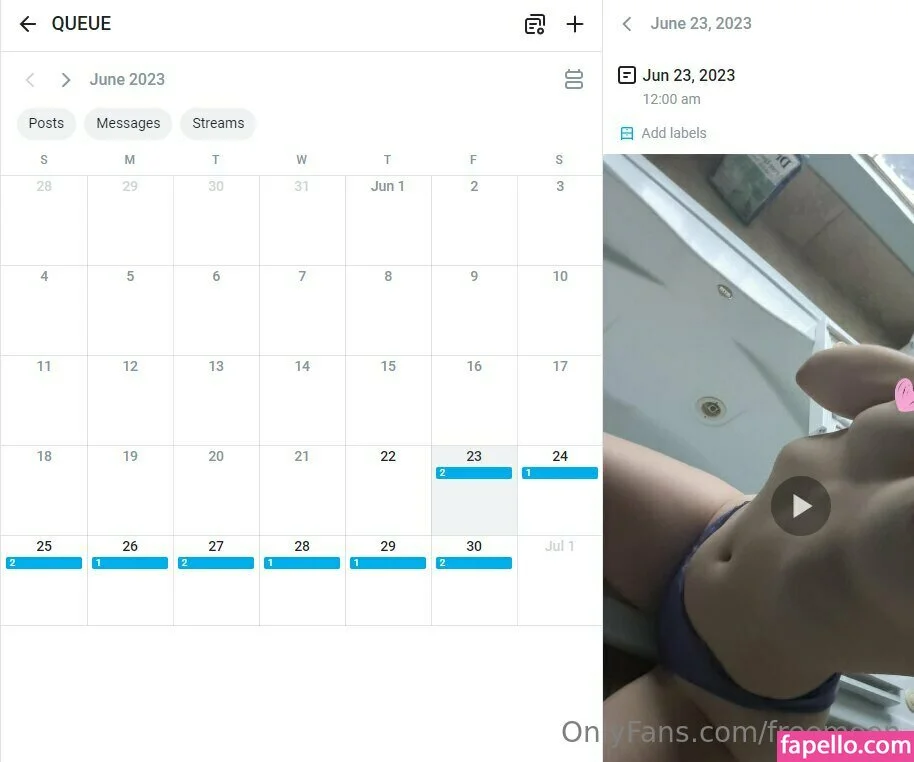
Task: Open Add labels link
Action: tap(674, 134)
